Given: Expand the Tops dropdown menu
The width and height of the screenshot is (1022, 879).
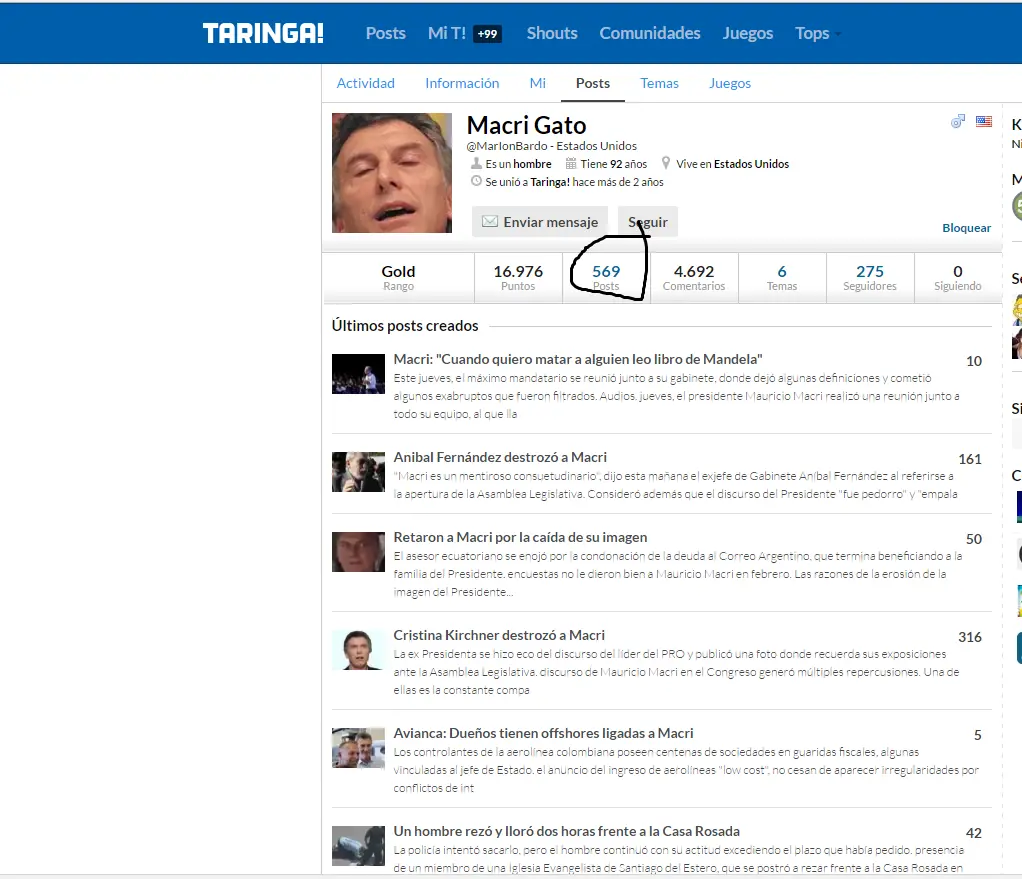Looking at the screenshot, I should click(817, 33).
